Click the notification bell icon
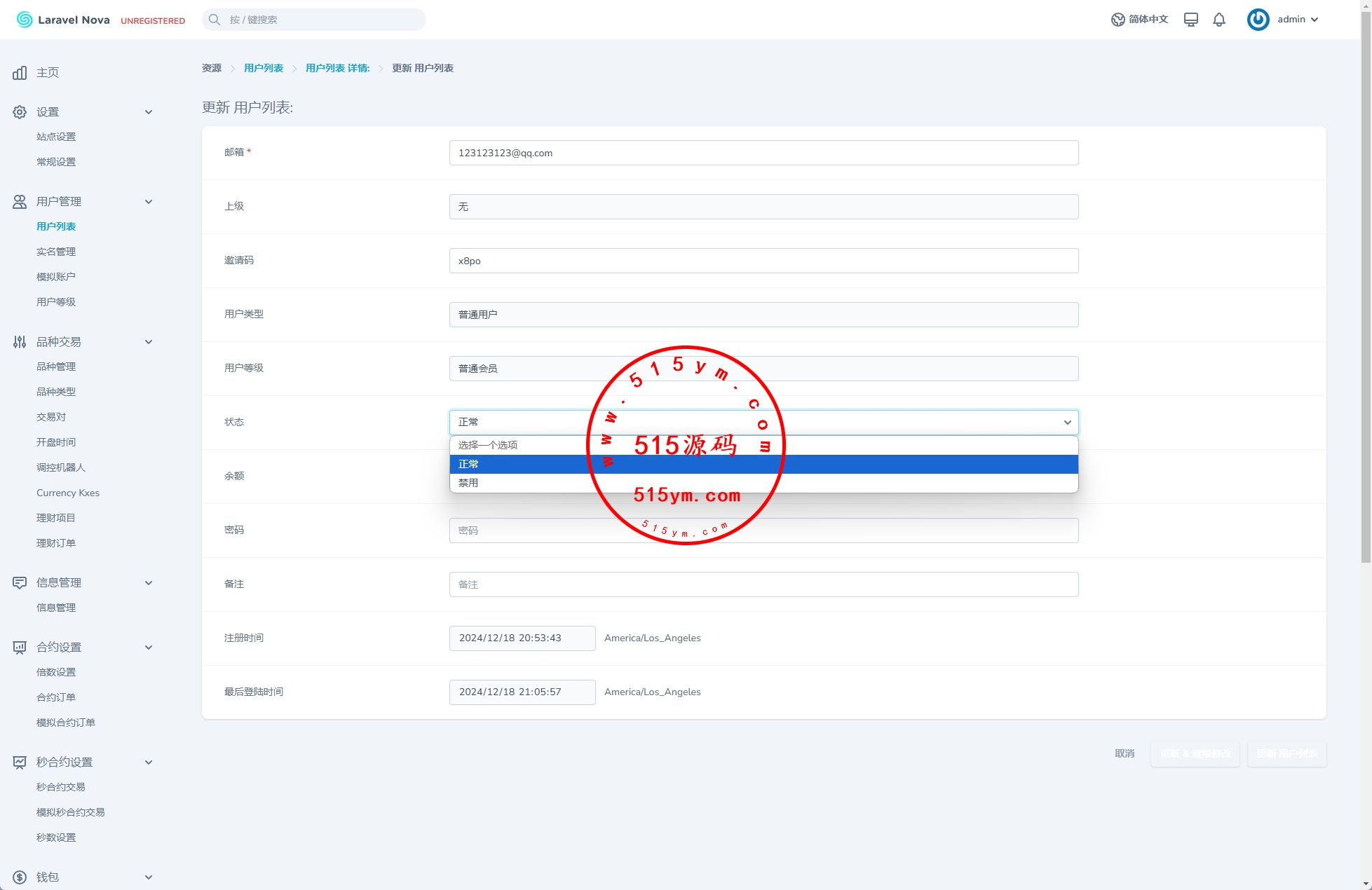Image resolution: width=1372 pixels, height=890 pixels. pyautogui.click(x=1219, y=20)
